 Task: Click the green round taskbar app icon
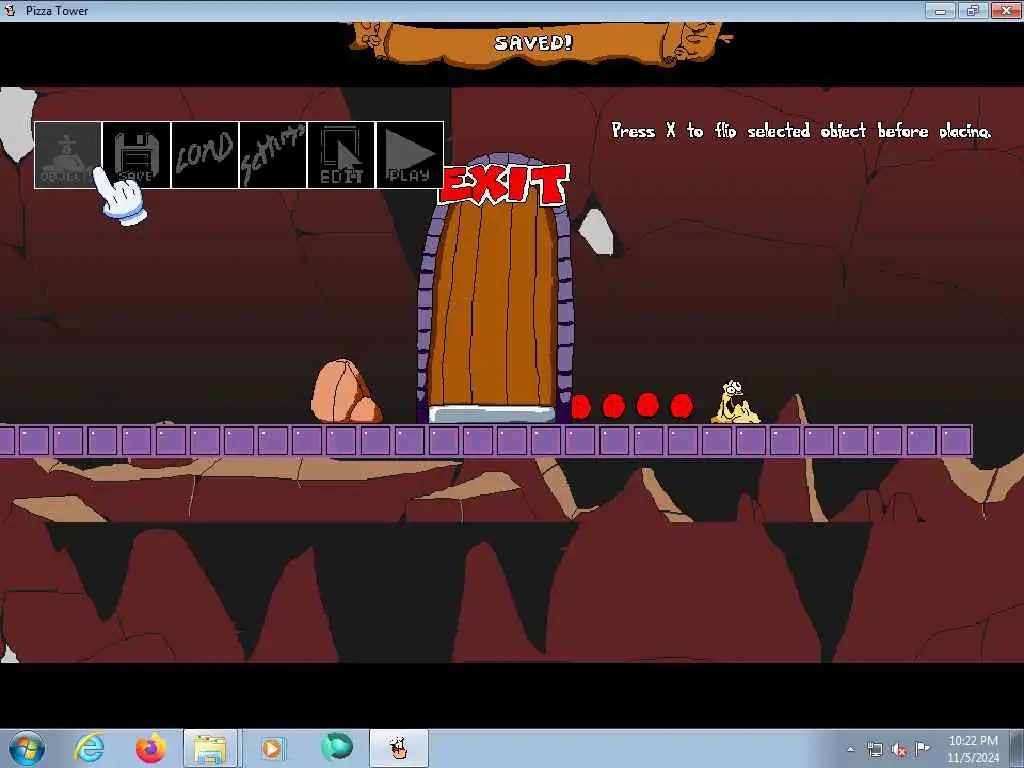(337, 748)
